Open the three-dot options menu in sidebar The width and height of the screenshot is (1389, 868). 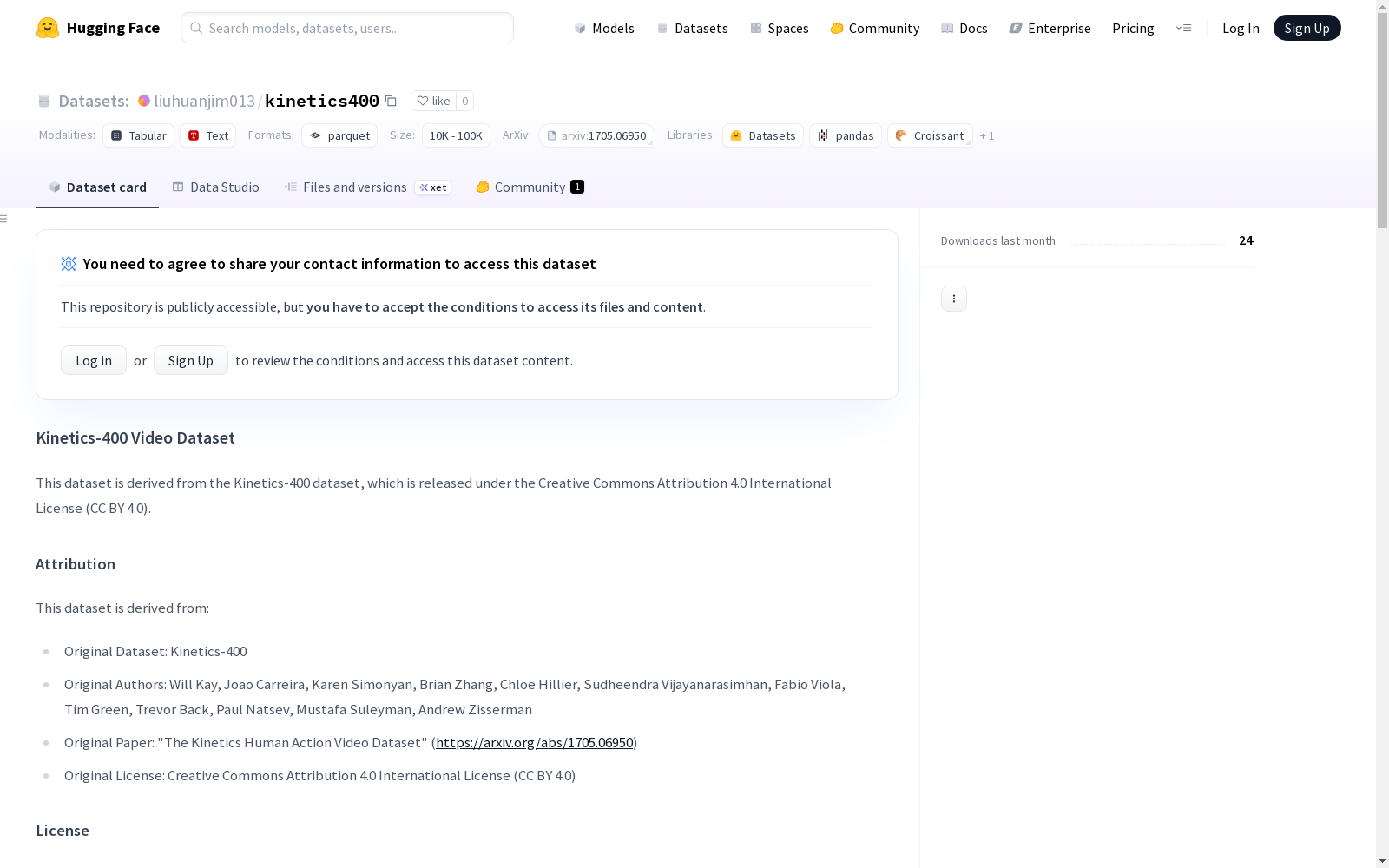(x=954, y=299)
